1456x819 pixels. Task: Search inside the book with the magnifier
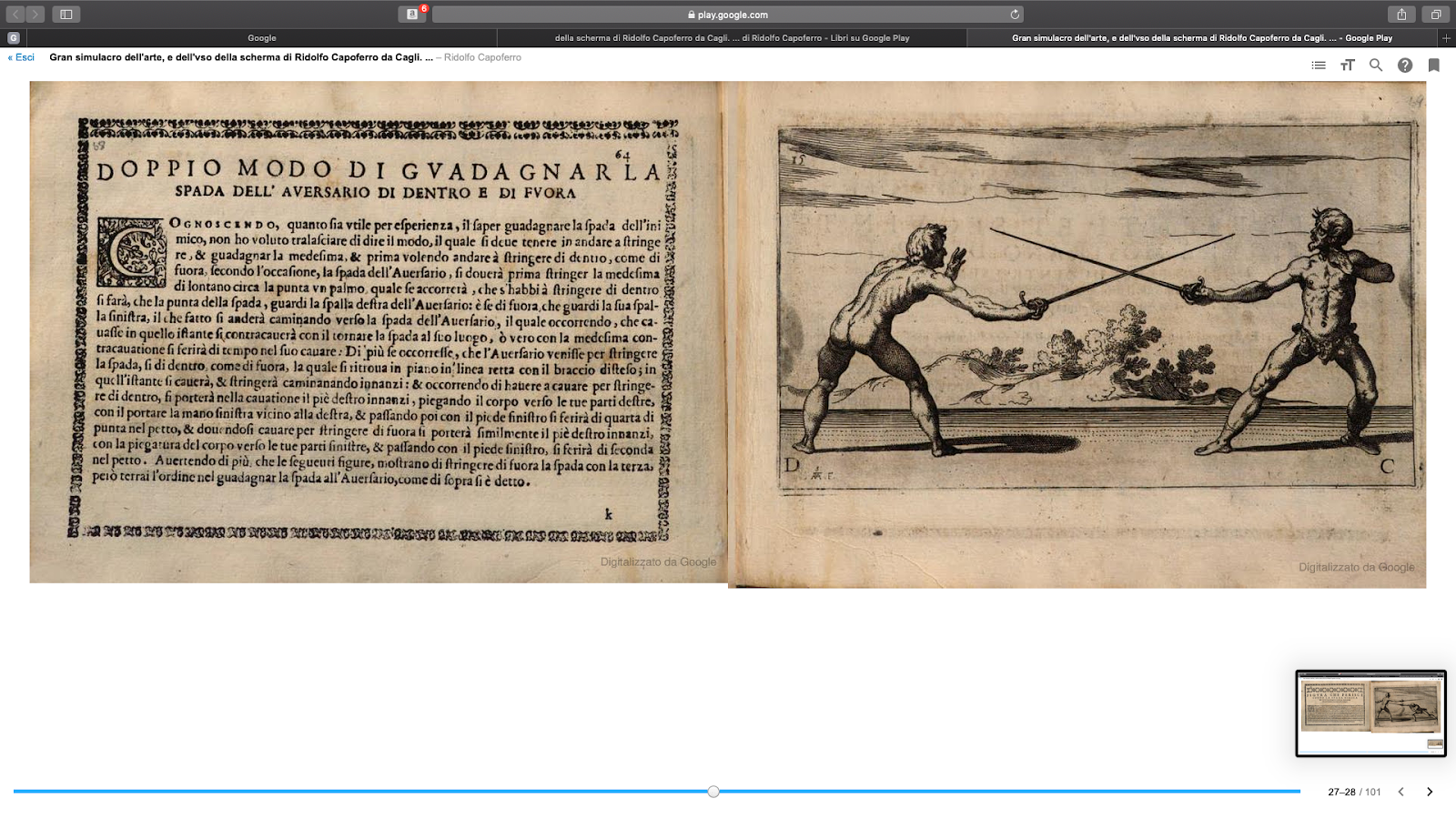1376,66
